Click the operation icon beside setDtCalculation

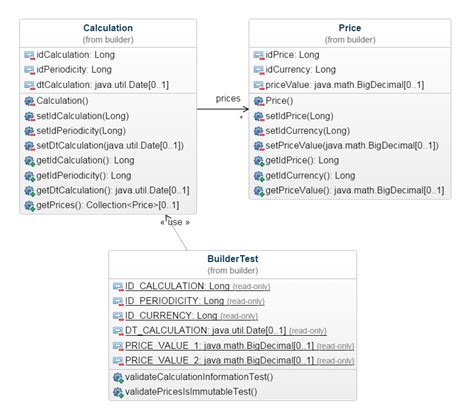pyautogui.click(x=29, y=146)
